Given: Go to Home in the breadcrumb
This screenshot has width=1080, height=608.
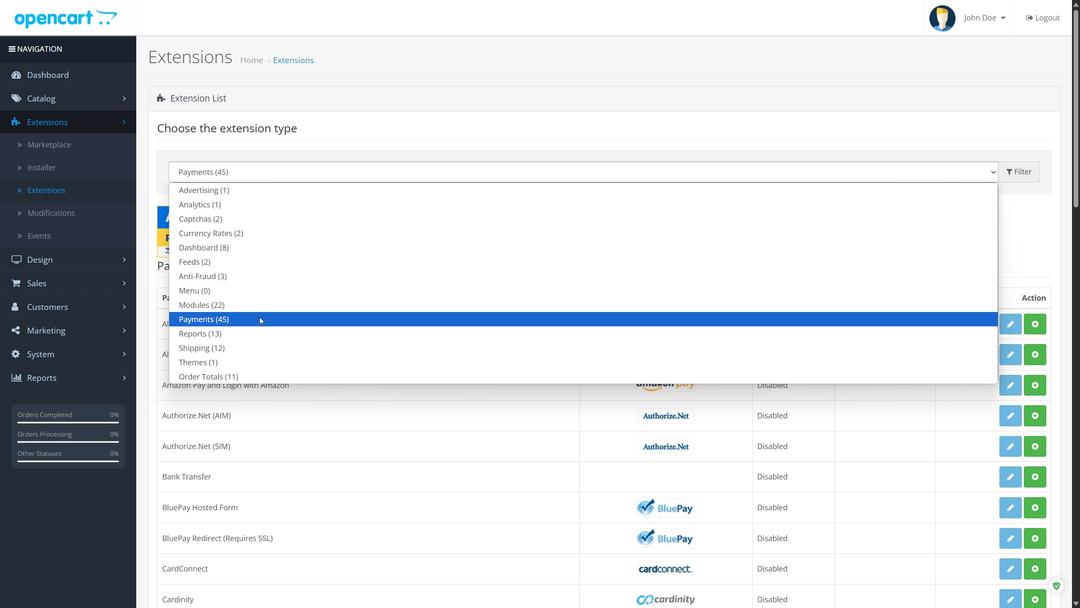Looking at the screenshot, I should coord(251,60).
